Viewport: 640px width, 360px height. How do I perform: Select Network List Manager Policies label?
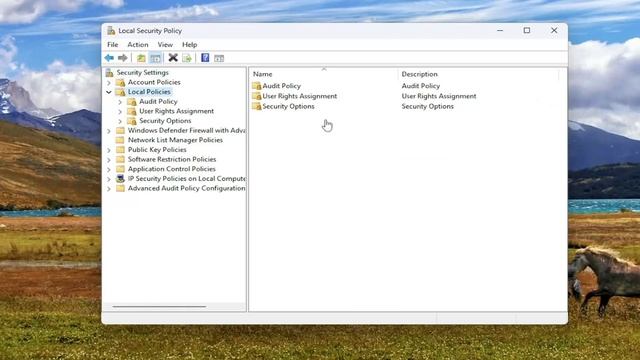coord(176,140)
